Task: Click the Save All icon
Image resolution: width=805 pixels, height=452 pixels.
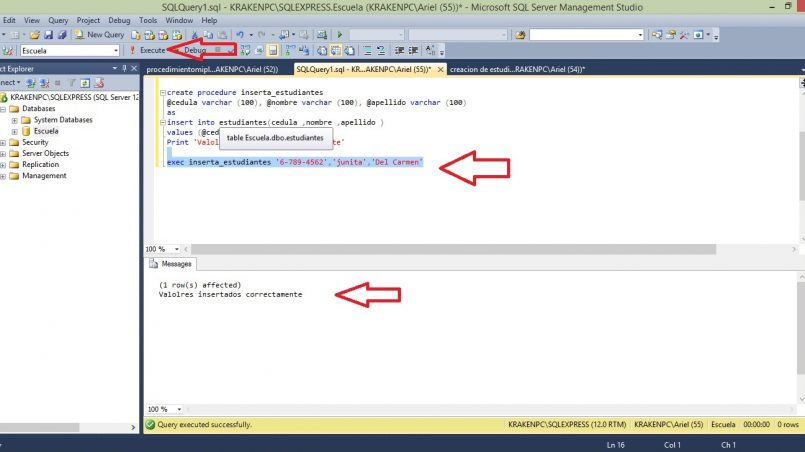Action: 62,35
